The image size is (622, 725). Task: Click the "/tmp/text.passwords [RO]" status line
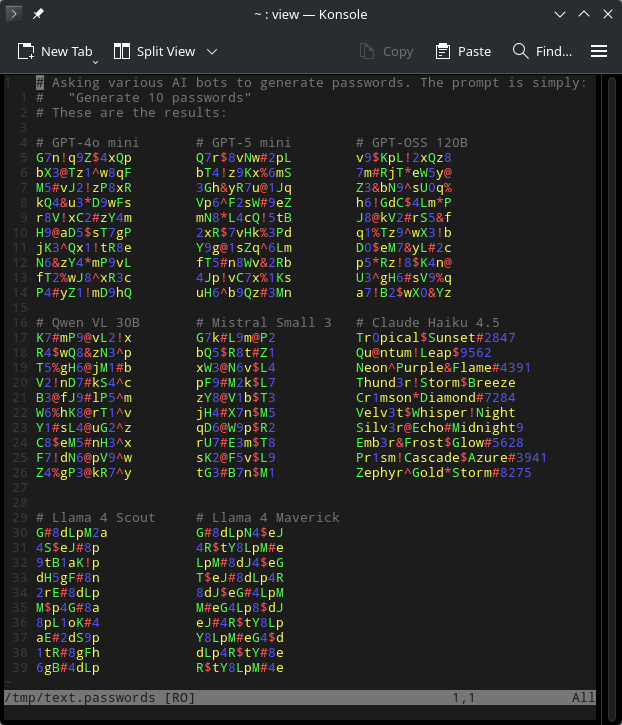100,697
